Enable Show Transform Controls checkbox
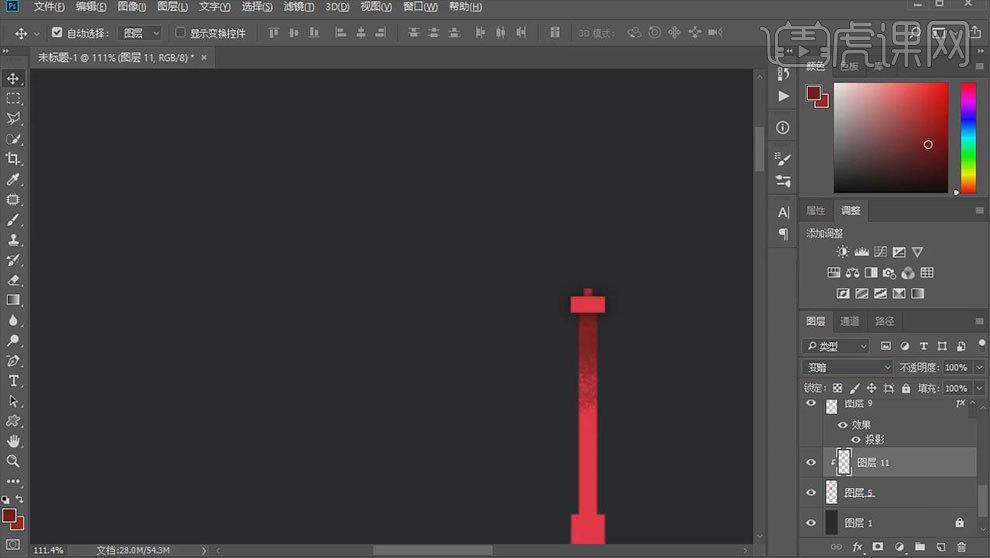990x558 pixels. coord(180,32)
